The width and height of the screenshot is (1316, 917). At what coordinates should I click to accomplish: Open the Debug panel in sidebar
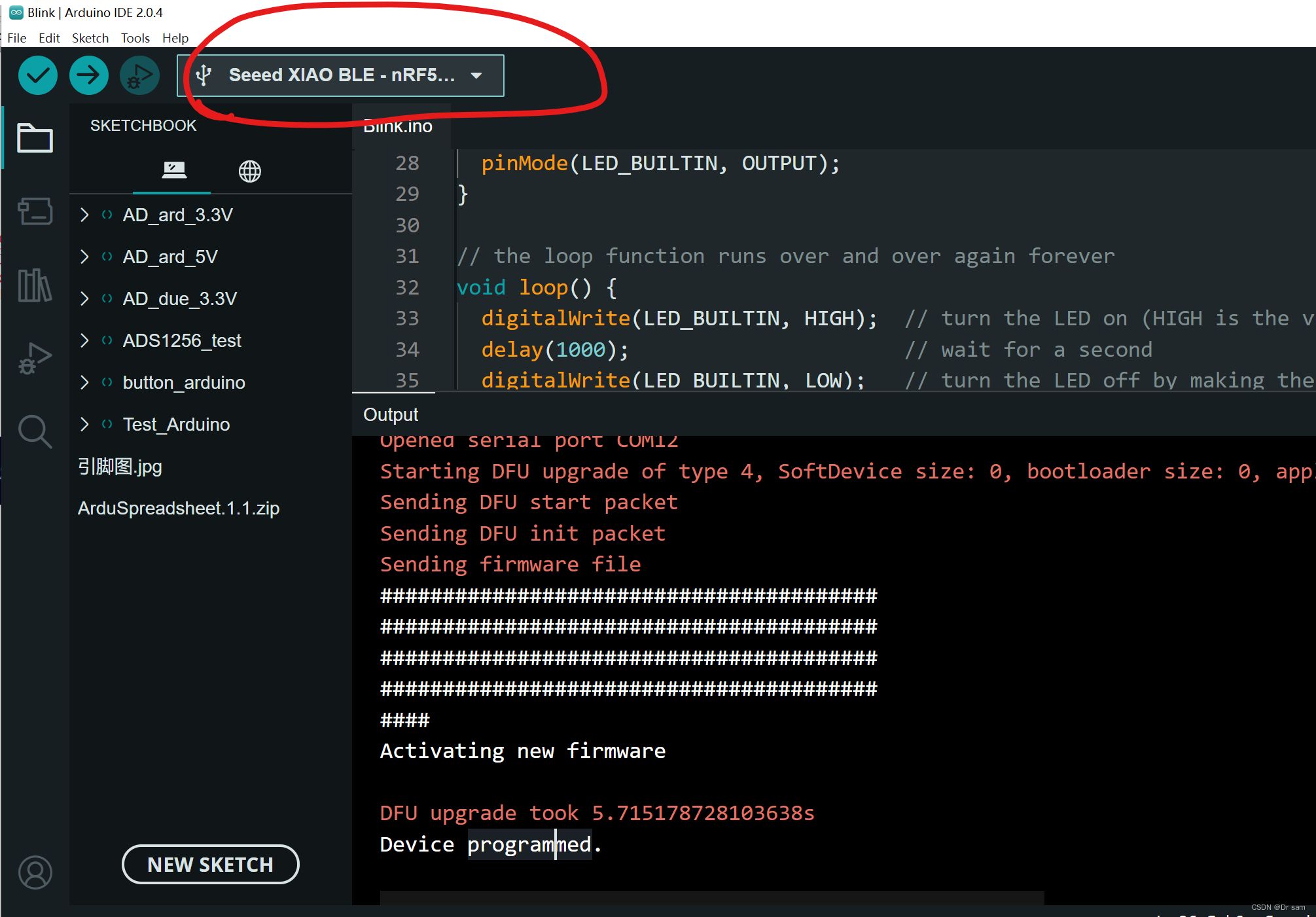(35, 358)
